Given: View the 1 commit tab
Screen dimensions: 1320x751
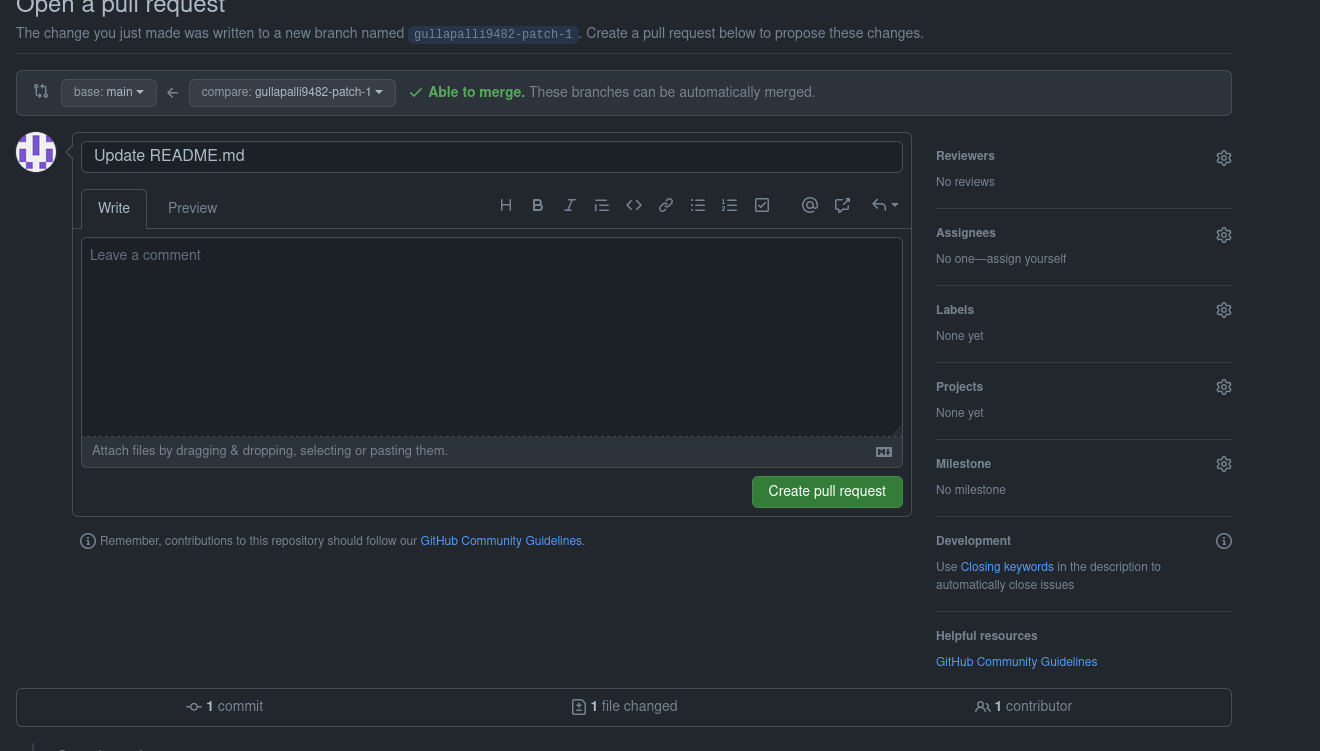Looking at the screenshot, I should [x=225, y=706].
